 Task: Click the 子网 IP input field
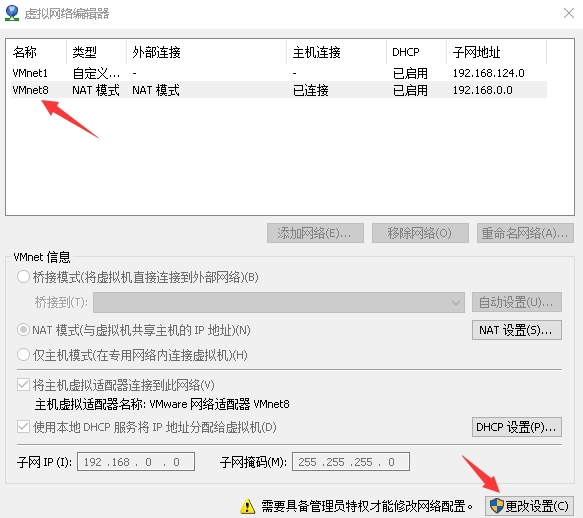click(x=136, y=462)
